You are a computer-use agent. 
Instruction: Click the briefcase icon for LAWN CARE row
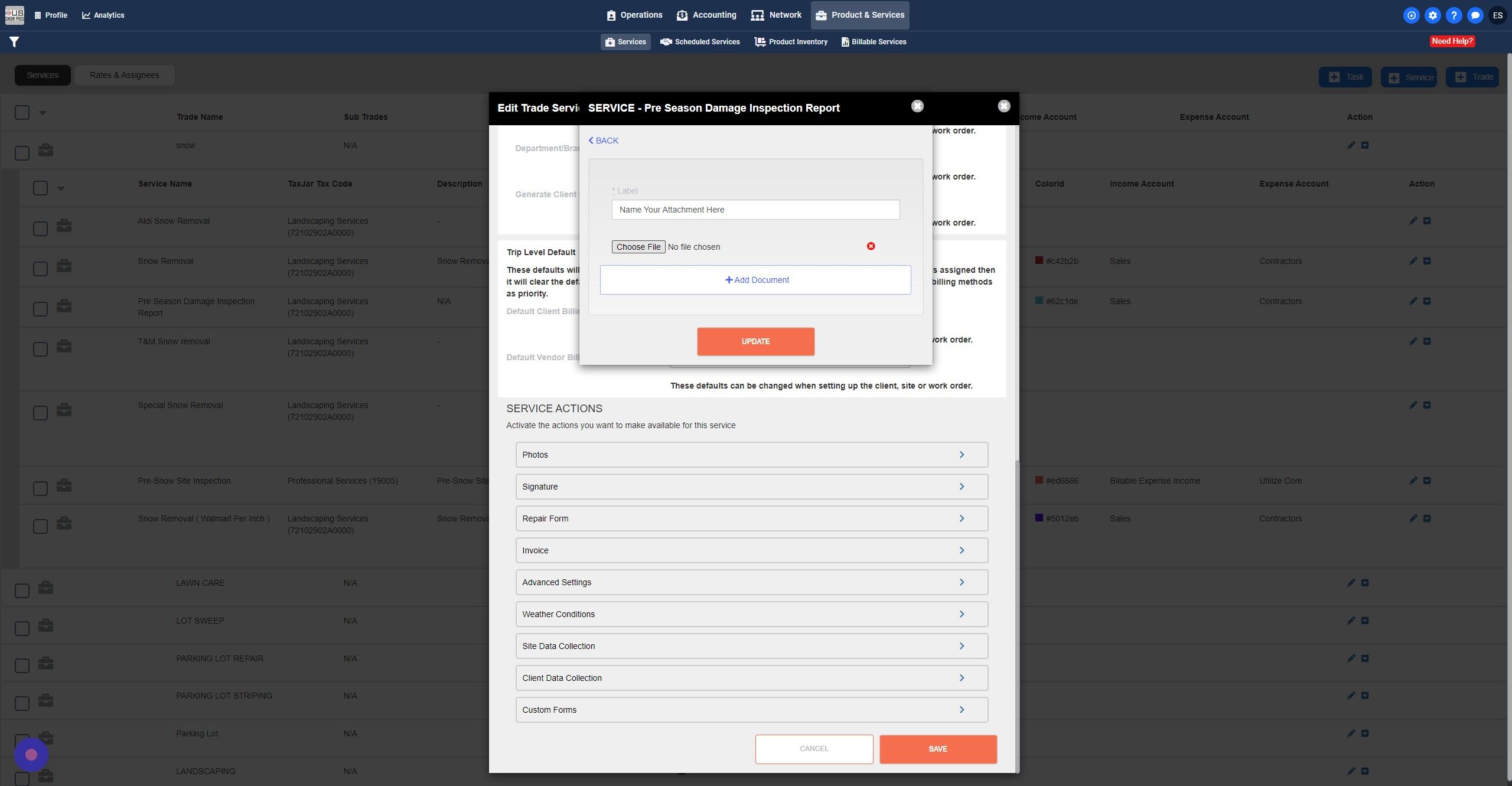(45, 588)
